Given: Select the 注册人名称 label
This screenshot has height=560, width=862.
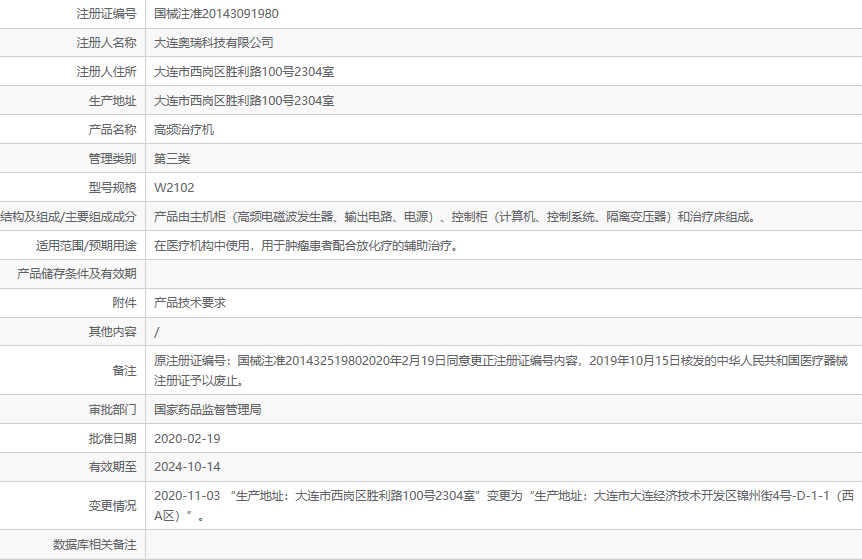Looking at the screenshot, I should 106,42.
